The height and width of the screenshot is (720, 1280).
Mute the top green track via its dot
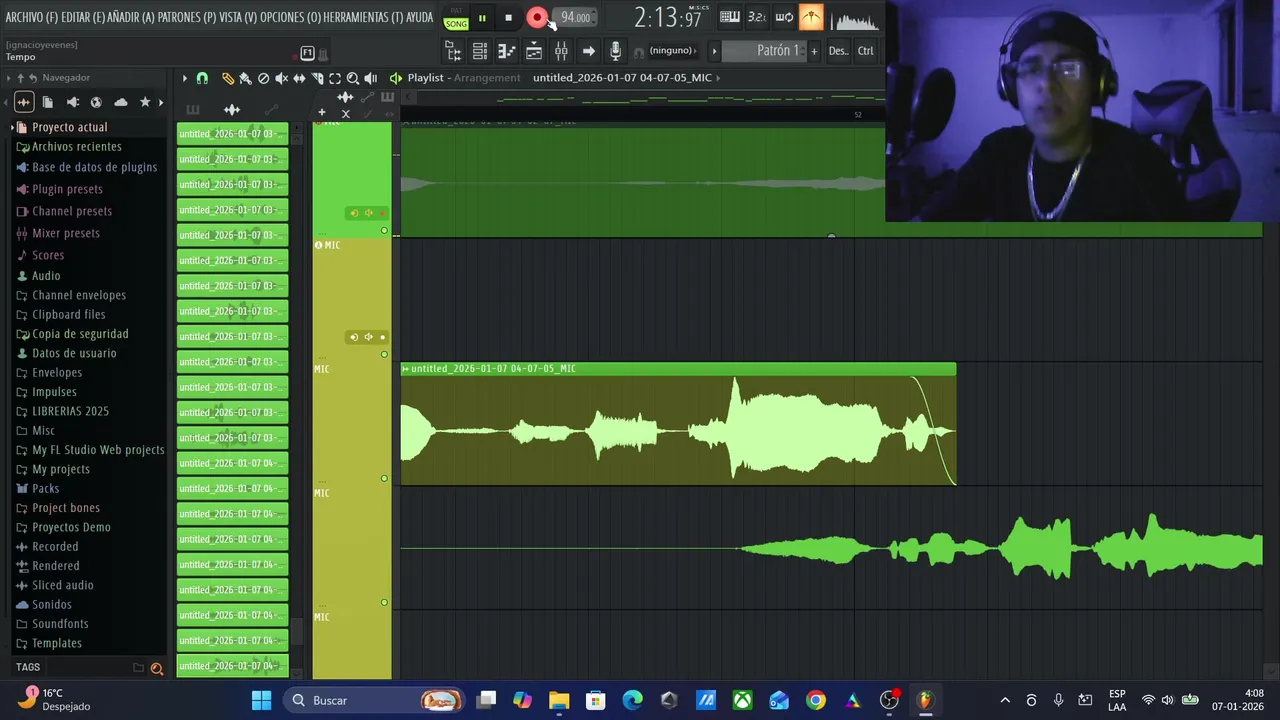point(384,230)
